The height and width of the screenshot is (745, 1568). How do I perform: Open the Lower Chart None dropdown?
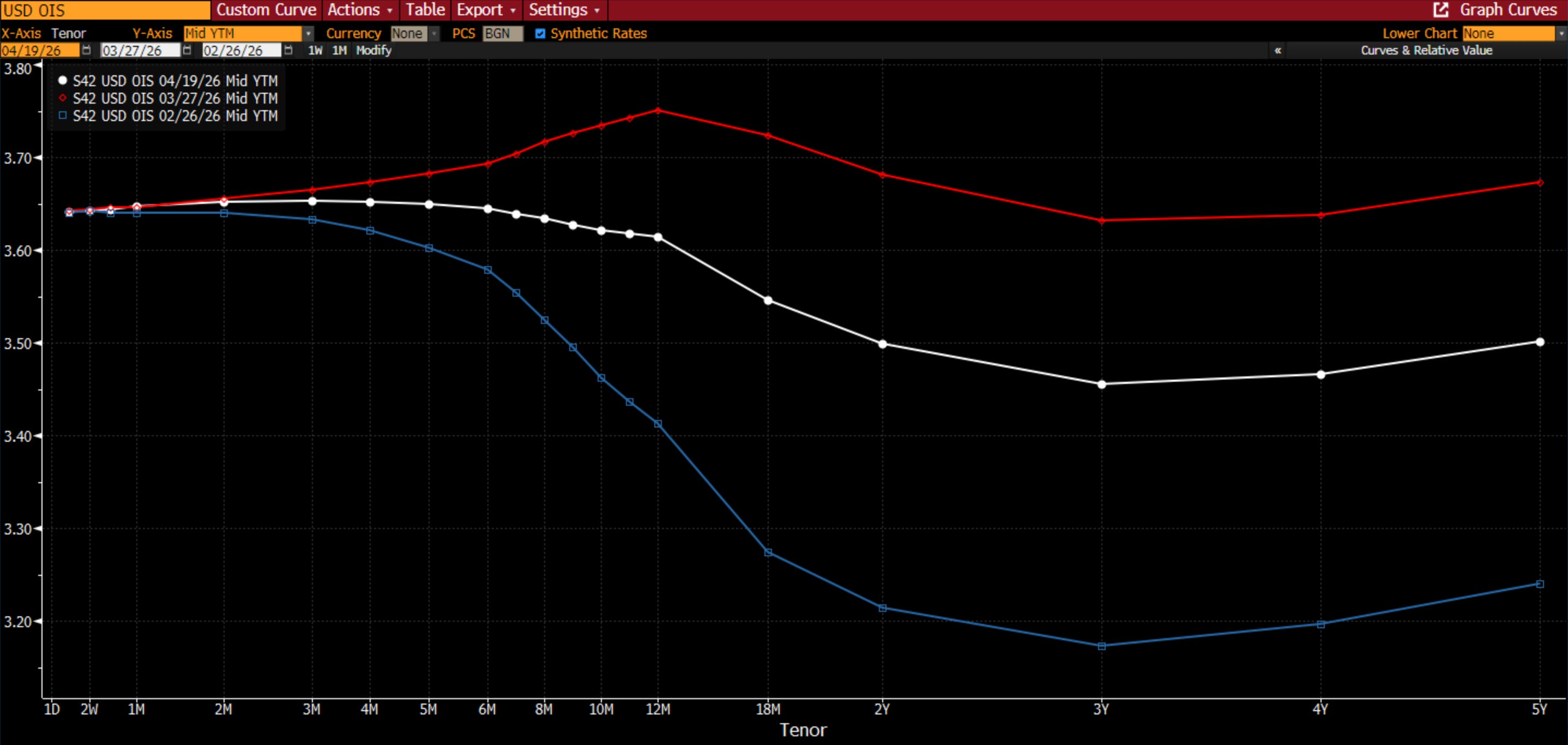coord(1561,33)
